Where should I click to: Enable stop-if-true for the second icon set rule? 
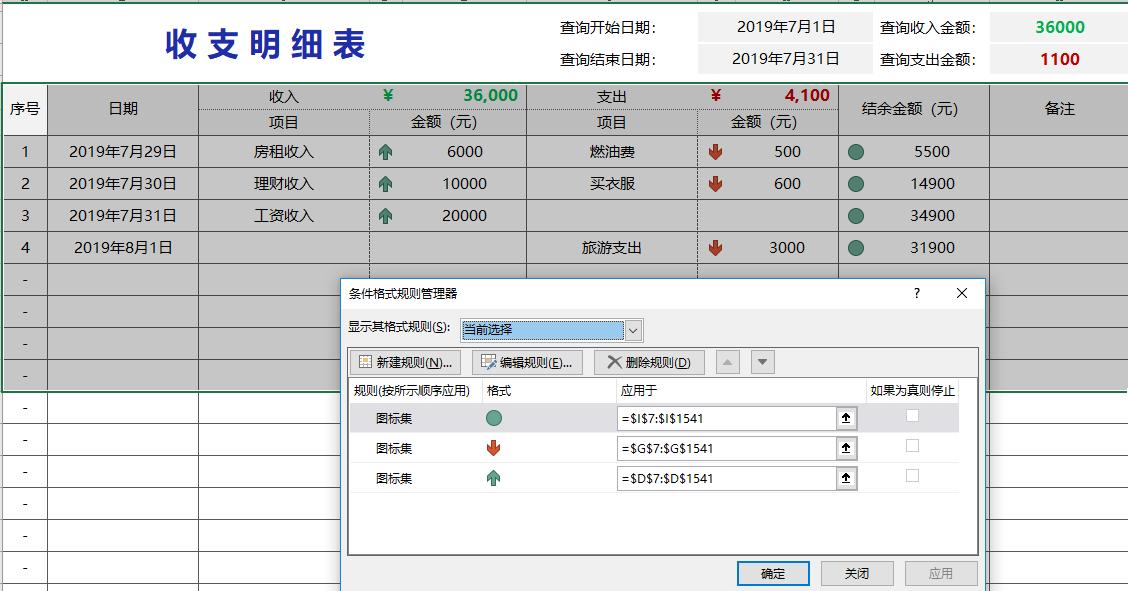click(911, 448)
